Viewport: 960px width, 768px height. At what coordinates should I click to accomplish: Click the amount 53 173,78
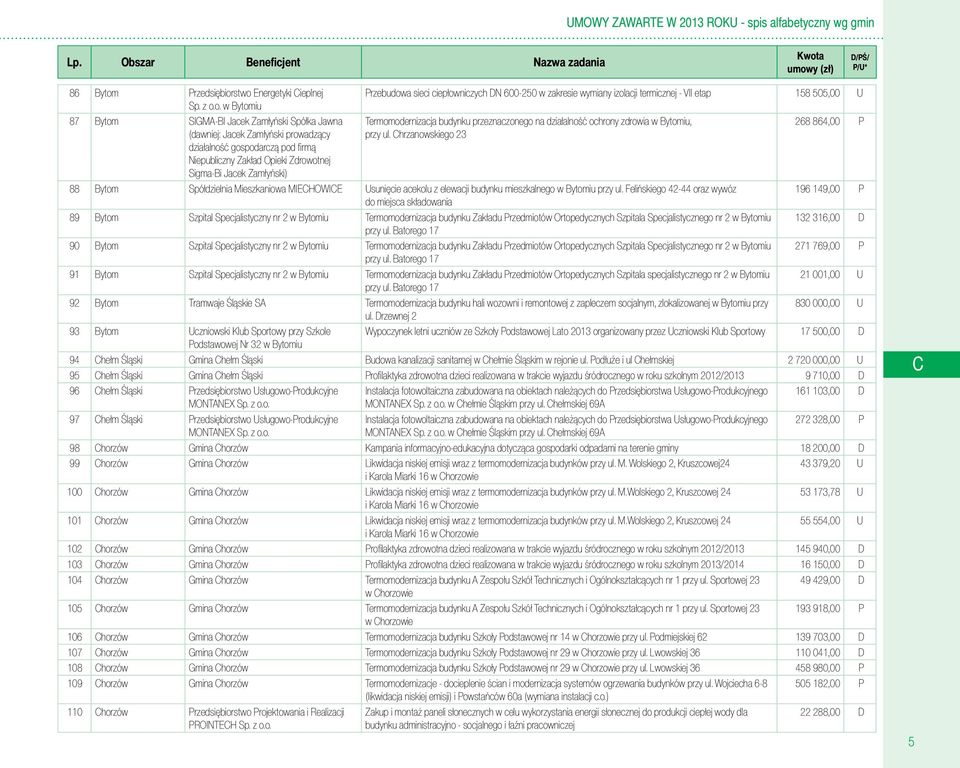(820, 492)
